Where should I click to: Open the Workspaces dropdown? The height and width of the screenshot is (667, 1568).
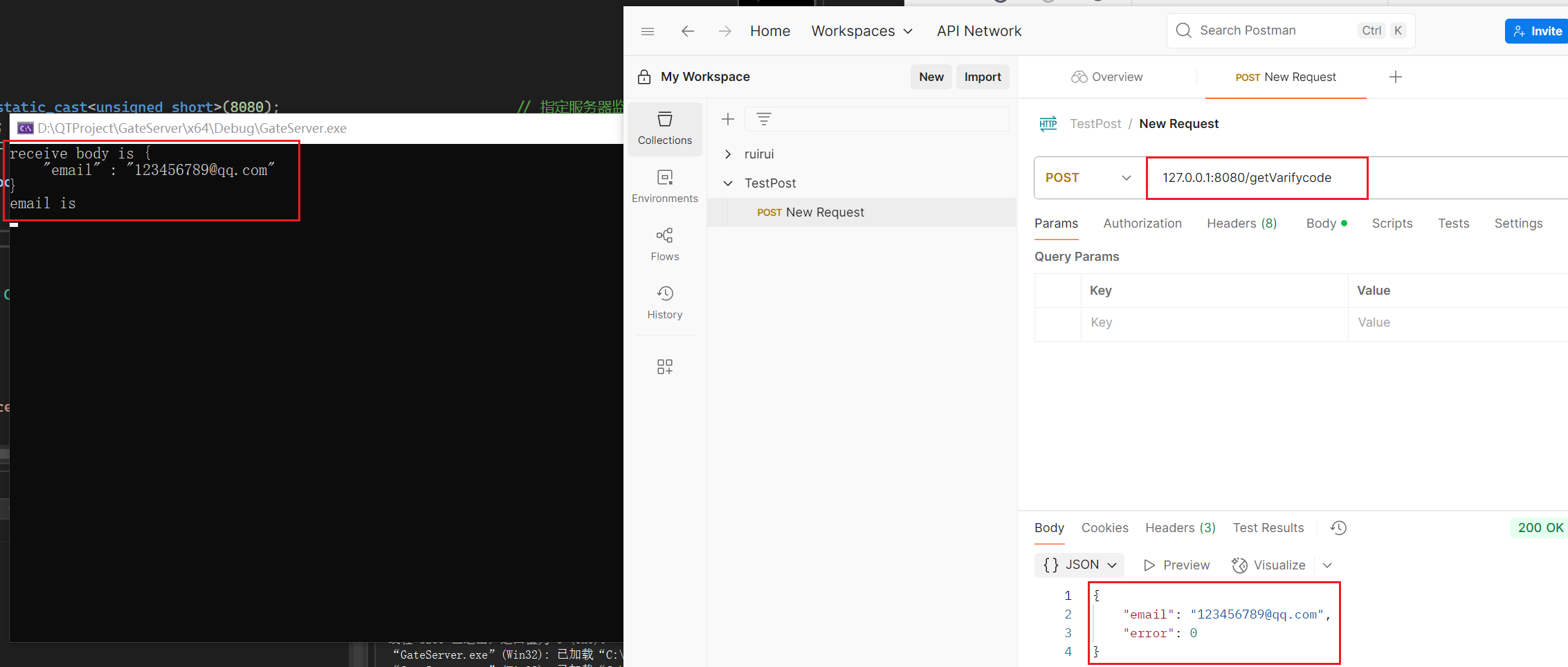(862, 31)
